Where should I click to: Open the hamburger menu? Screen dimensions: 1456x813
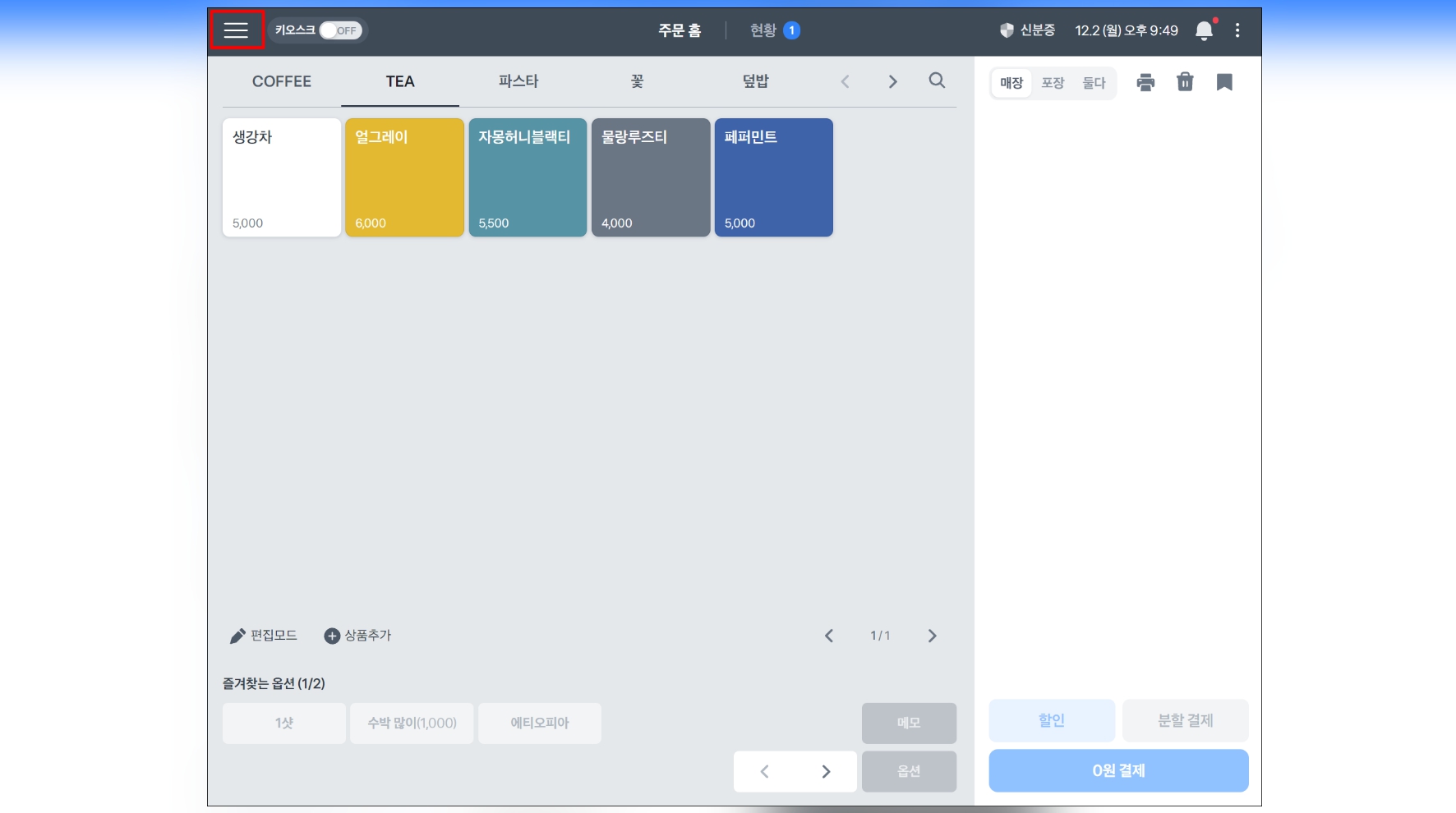pos(236,30)
